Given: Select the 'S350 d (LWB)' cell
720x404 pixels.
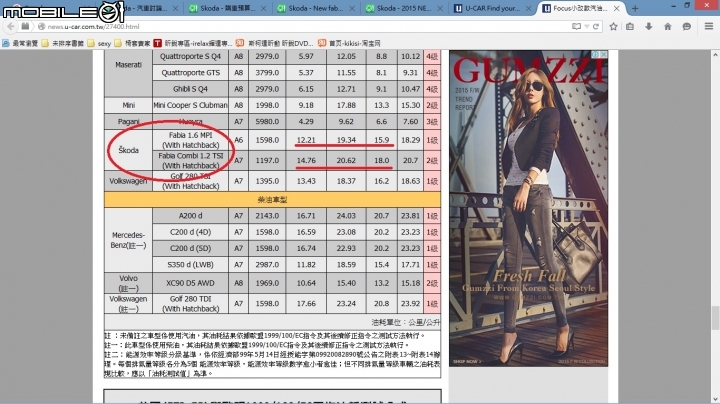Looking at the screenshot, I should click(x=190, y=264).
